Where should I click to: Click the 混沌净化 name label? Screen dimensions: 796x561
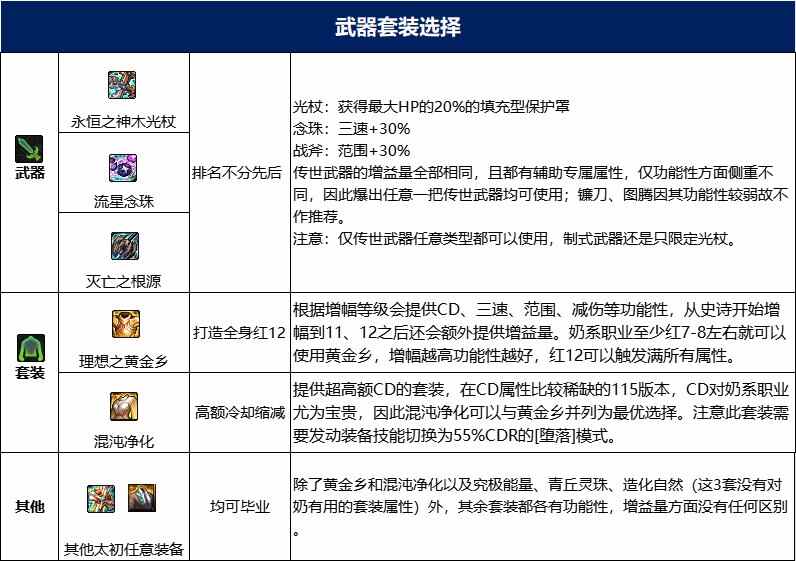125,440
